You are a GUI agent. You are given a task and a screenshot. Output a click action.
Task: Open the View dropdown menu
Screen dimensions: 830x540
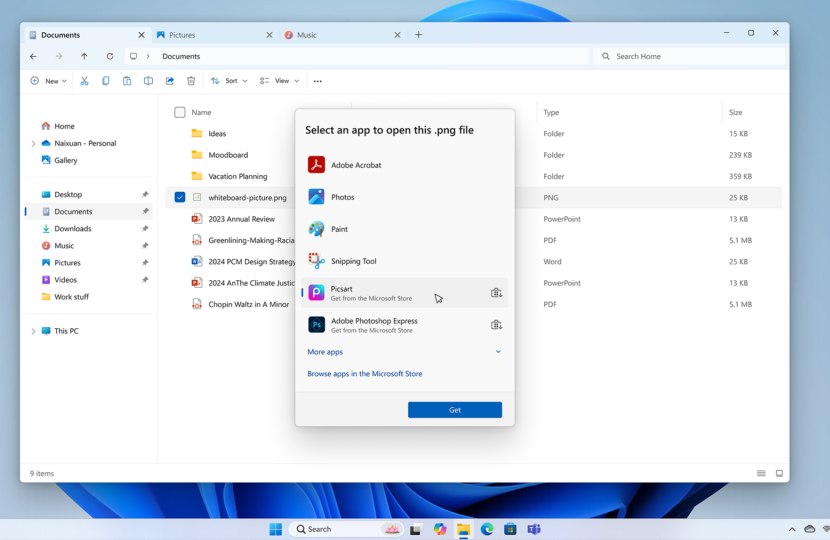279,81
